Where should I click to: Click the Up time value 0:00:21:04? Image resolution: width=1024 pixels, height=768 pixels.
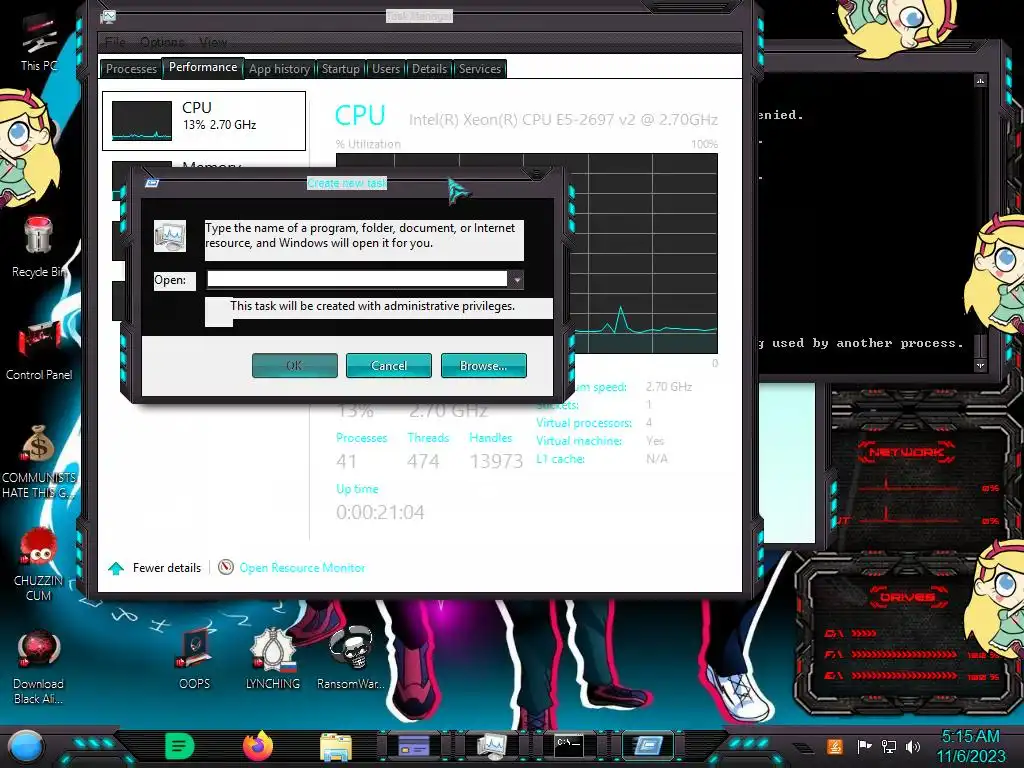click(380, 512)
